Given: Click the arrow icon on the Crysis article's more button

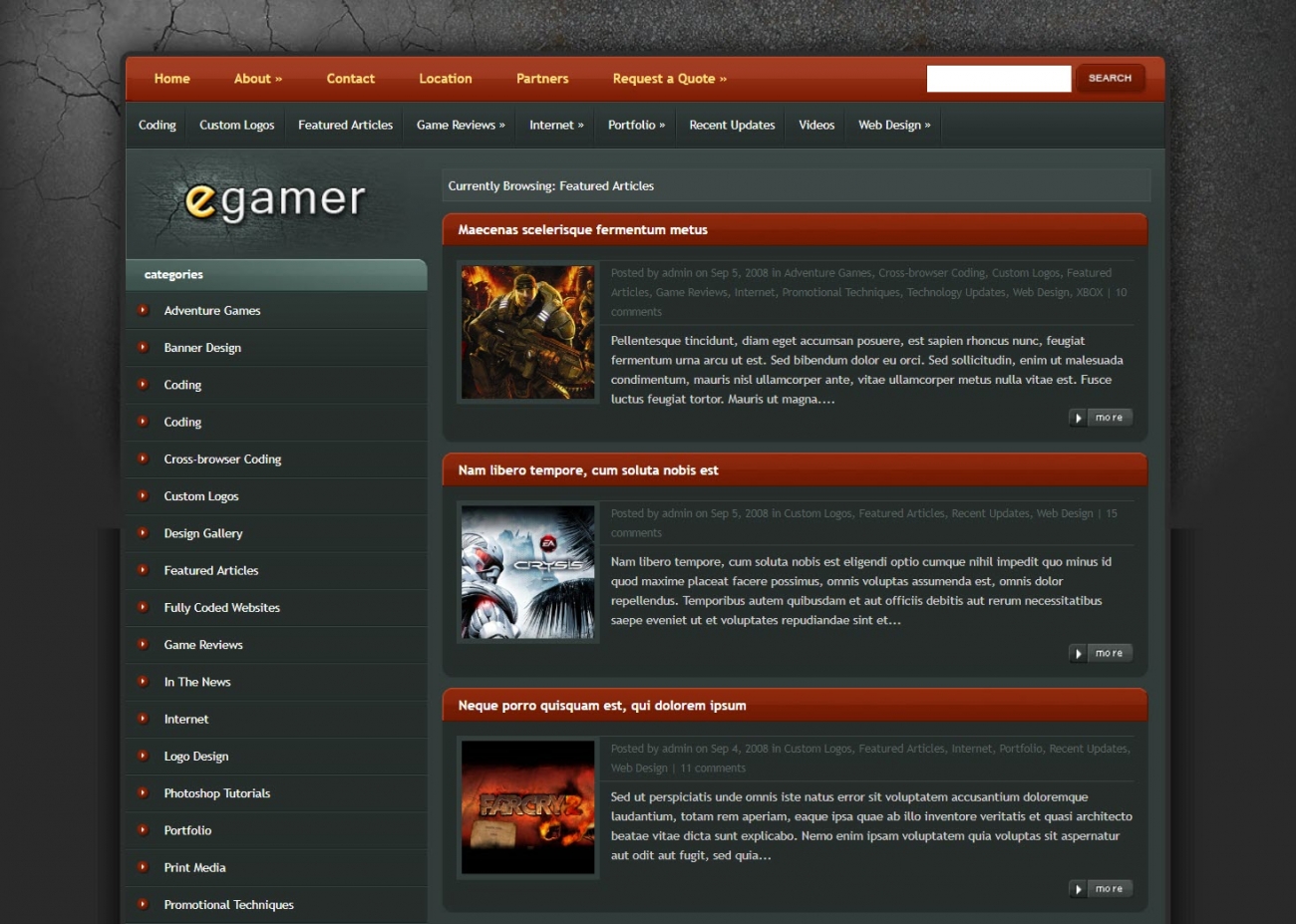Looking at the screenshot, I should click(x=1078, y=653).
